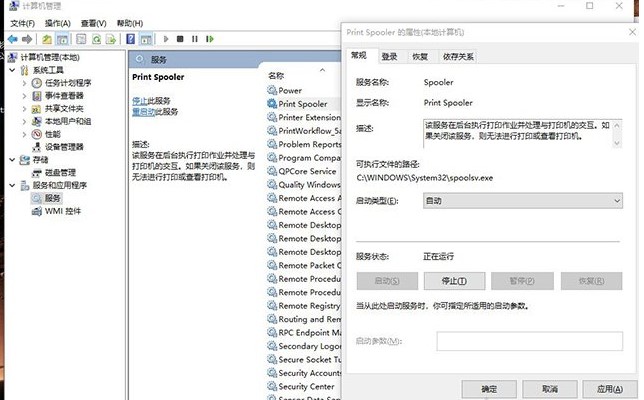Select Local Users and Groups (本地用户和组)
This screenshot has width=644, height=400.
tap(68, 121)
